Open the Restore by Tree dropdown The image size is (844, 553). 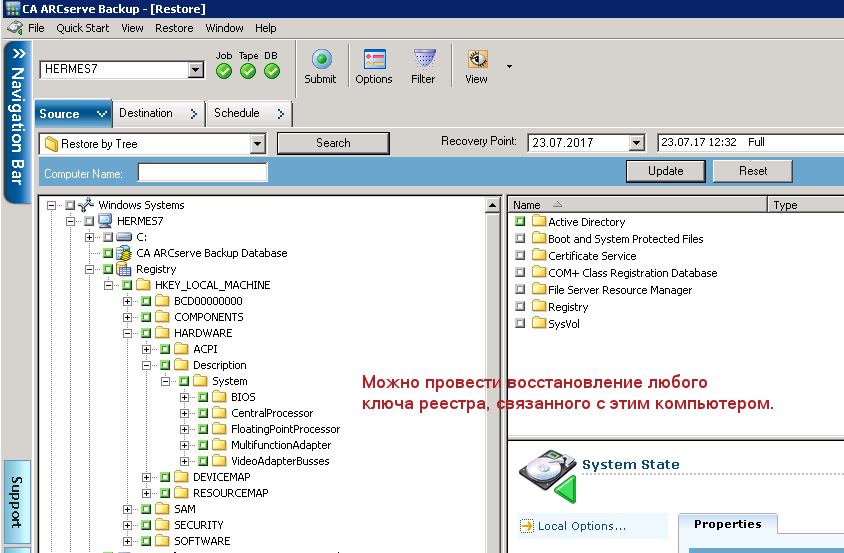pyautogui.click(x=258, y=144)
